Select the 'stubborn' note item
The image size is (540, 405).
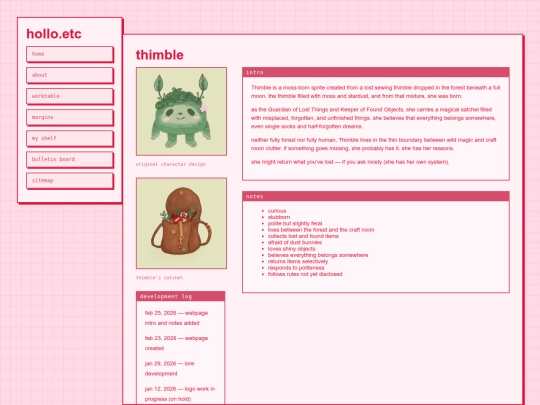[279, 217]
